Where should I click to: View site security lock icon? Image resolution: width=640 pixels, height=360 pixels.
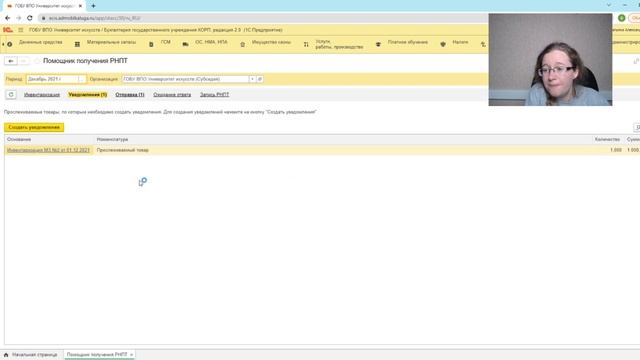pyautogui.click(x=43, y=18)
